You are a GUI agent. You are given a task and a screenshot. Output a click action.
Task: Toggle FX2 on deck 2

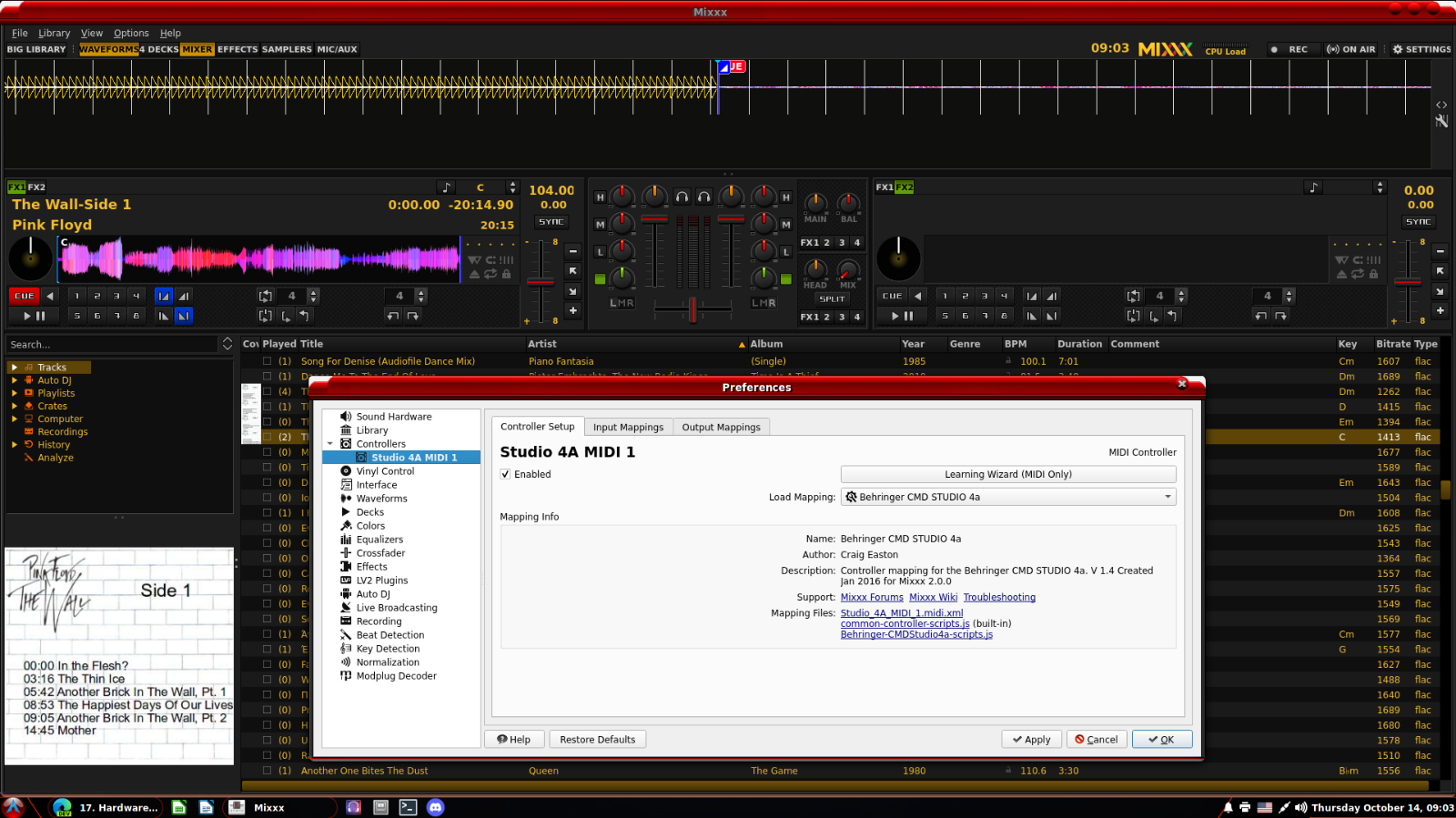tap(905, 187)
